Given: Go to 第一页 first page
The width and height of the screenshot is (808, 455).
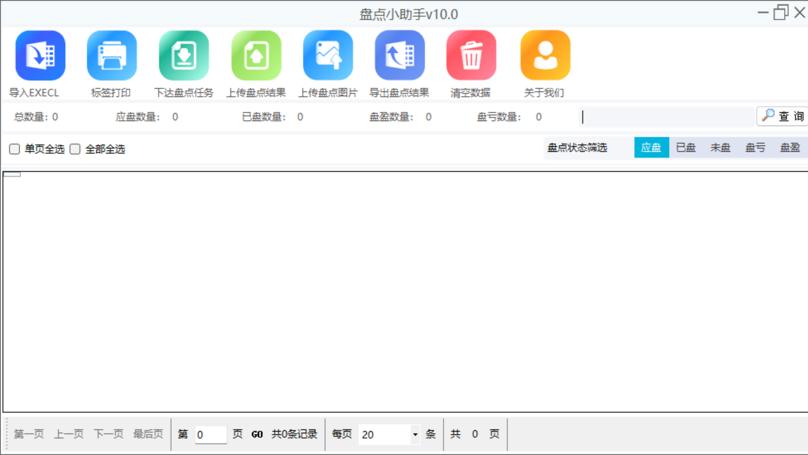Looking at the screenshot, I should pyautogui.click(x=29, y=434).
